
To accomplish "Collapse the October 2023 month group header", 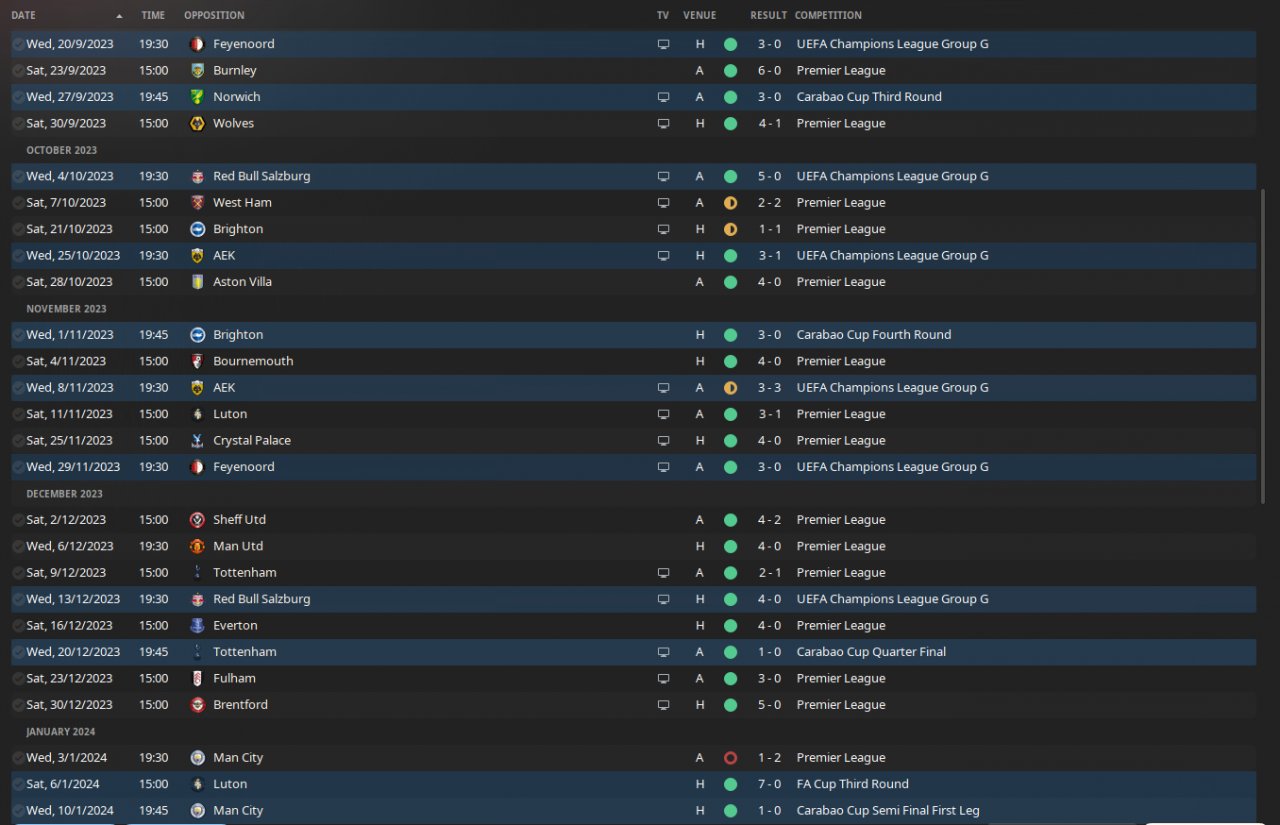I will pyautogui.click(x=62, y=150).
